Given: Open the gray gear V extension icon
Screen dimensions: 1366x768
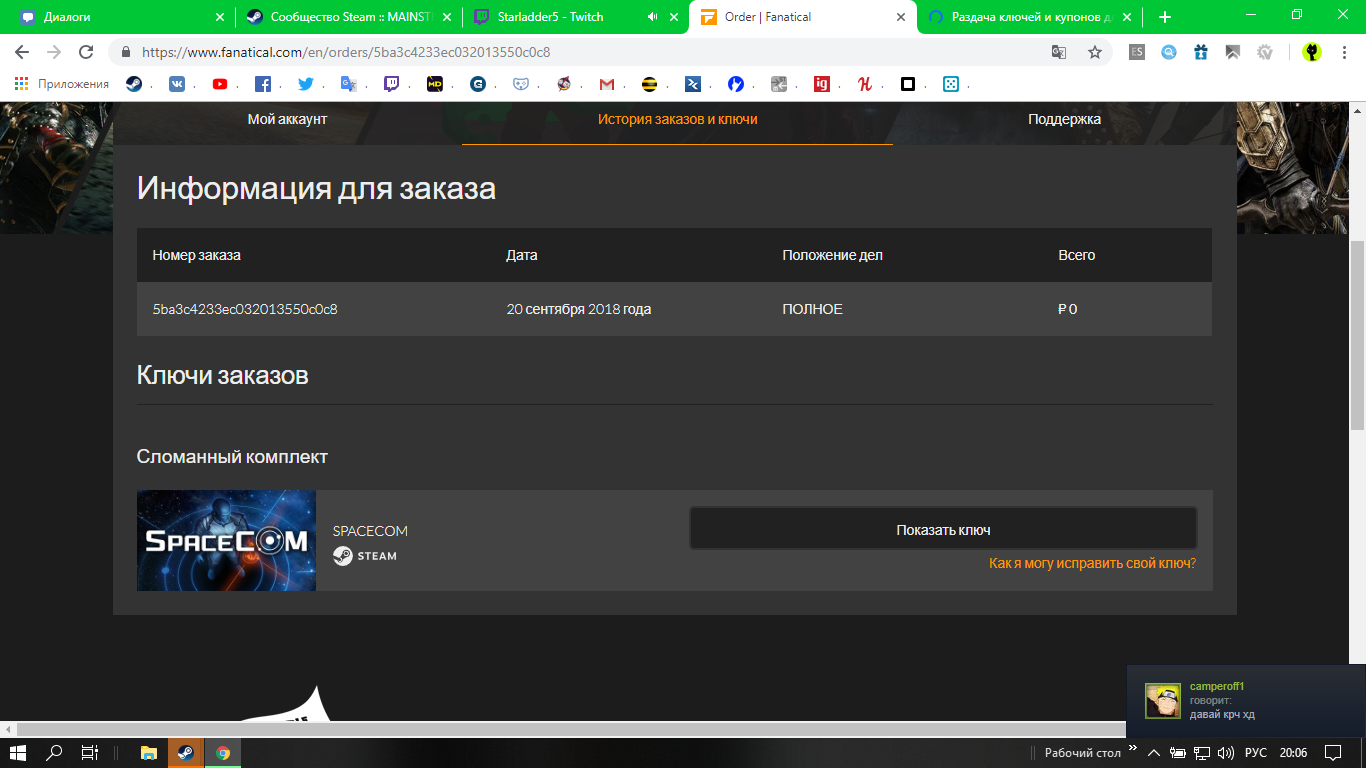Looking at the screenshot, I should pos(1265,52).
